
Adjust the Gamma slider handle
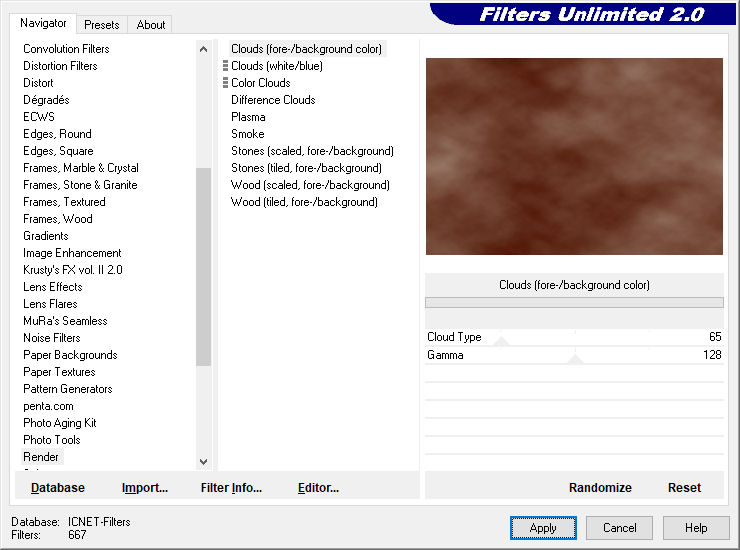[x=575, y=359]
